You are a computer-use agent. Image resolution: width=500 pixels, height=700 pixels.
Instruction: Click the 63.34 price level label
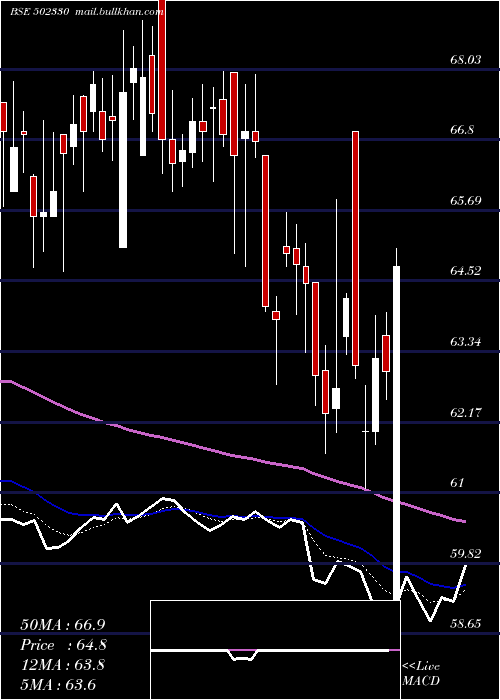tap(466, 342)
